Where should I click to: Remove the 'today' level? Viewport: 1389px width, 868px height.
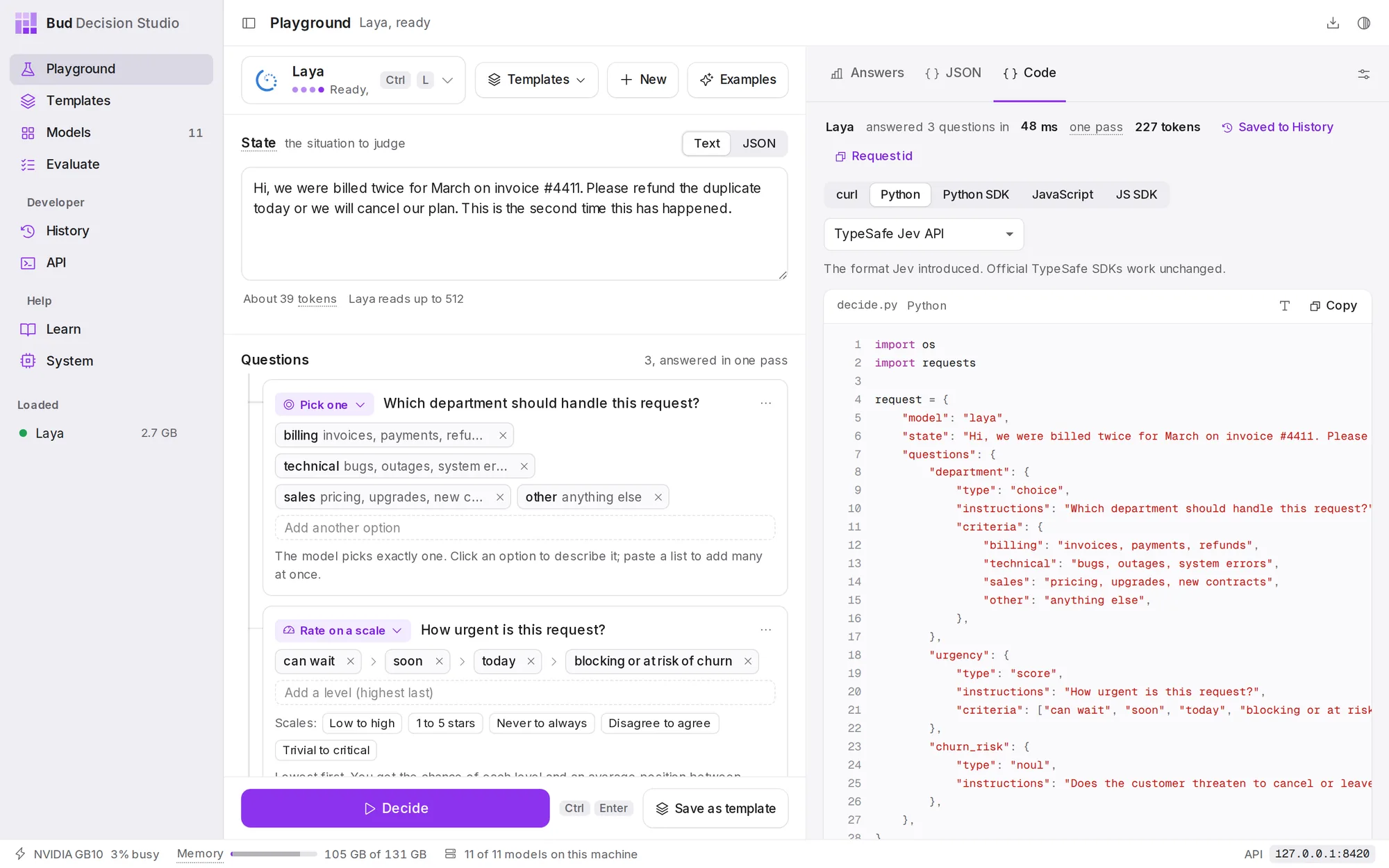(531, 661)
